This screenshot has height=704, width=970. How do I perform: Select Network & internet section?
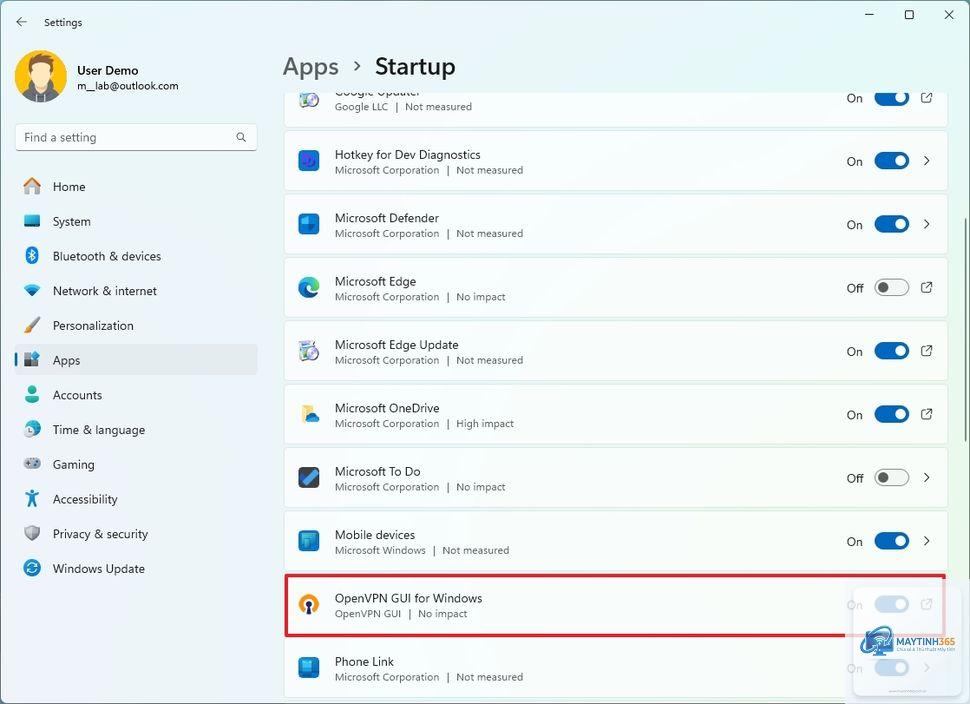(136, 290)
